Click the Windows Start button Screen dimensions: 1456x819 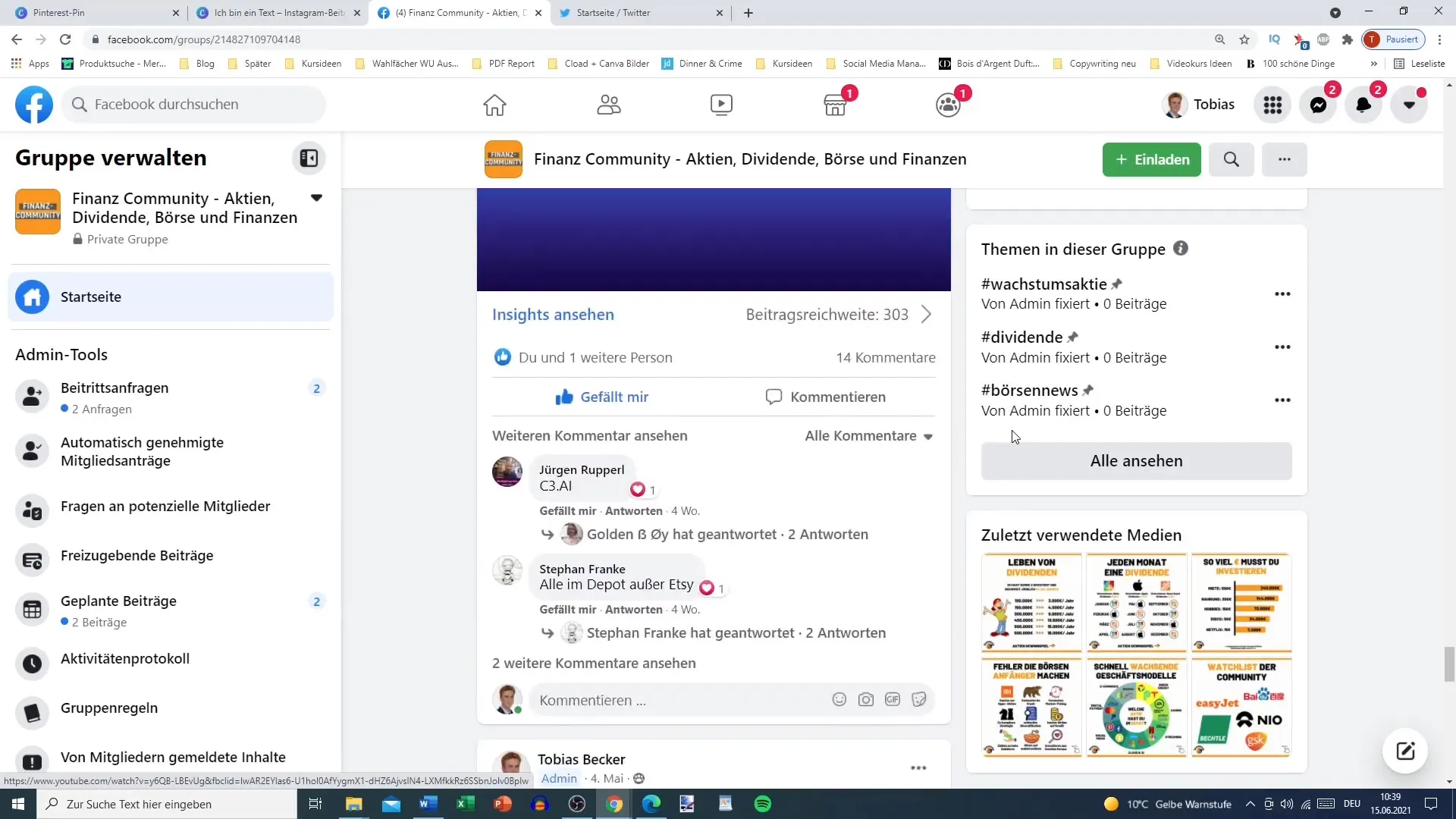coord(18,804)
